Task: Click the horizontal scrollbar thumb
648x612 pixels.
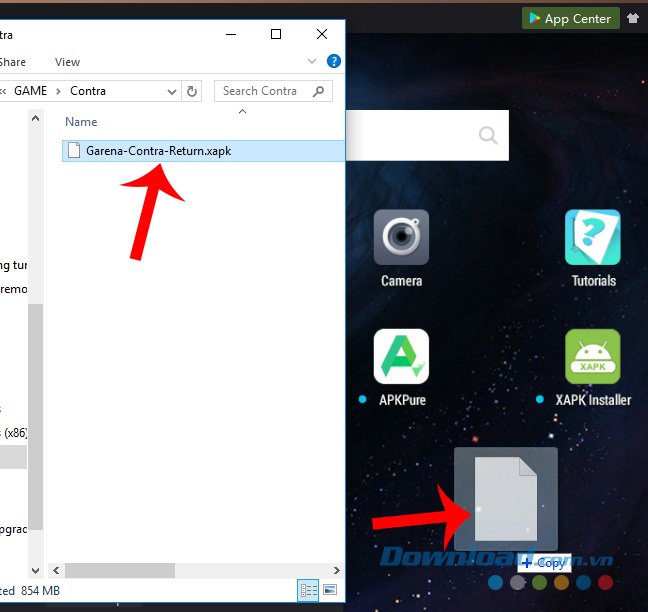Action: pyautogui.click(x=120, y=571)
